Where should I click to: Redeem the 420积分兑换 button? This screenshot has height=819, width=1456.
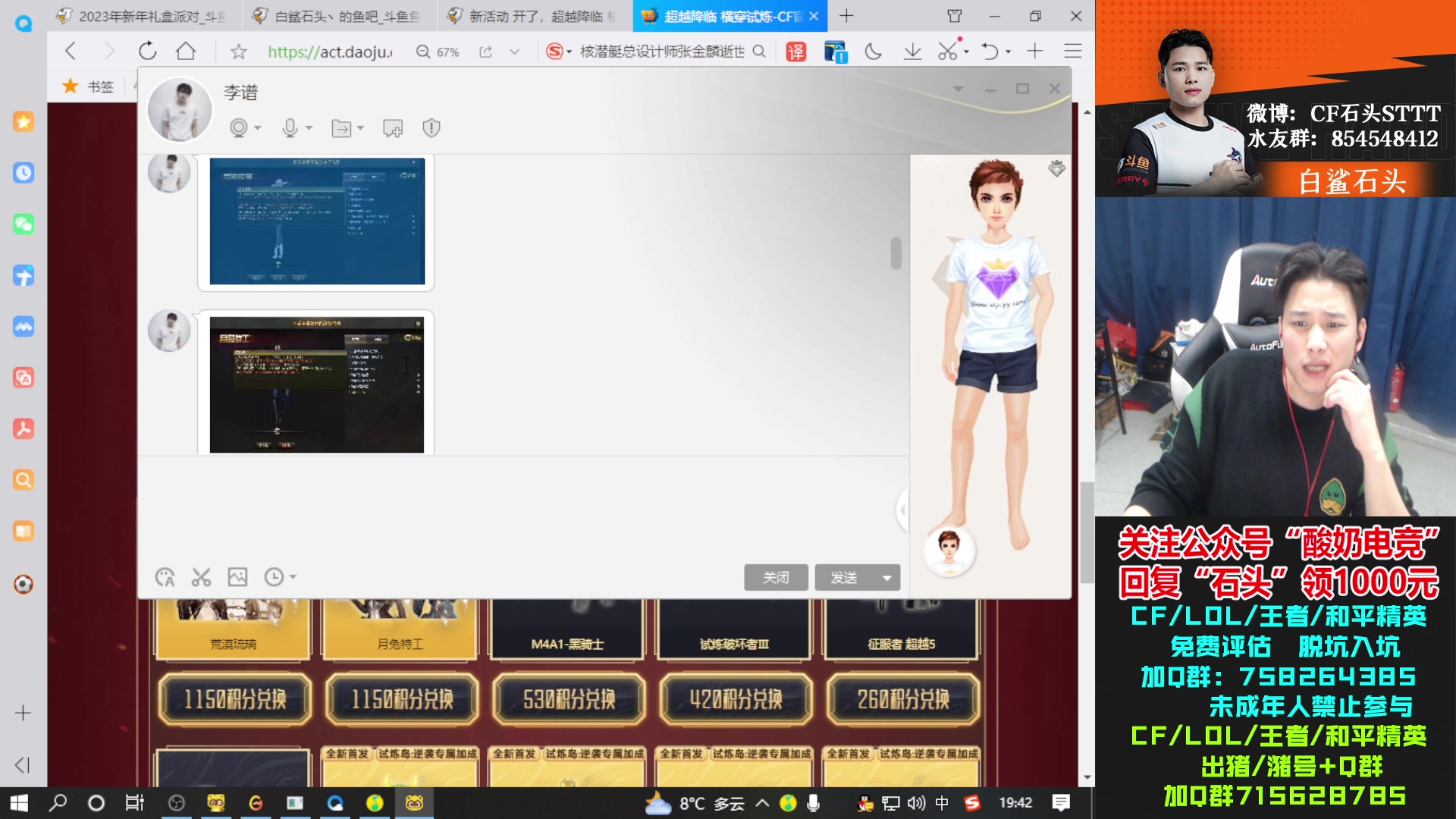pyautogui.click(x=736, y=699)
